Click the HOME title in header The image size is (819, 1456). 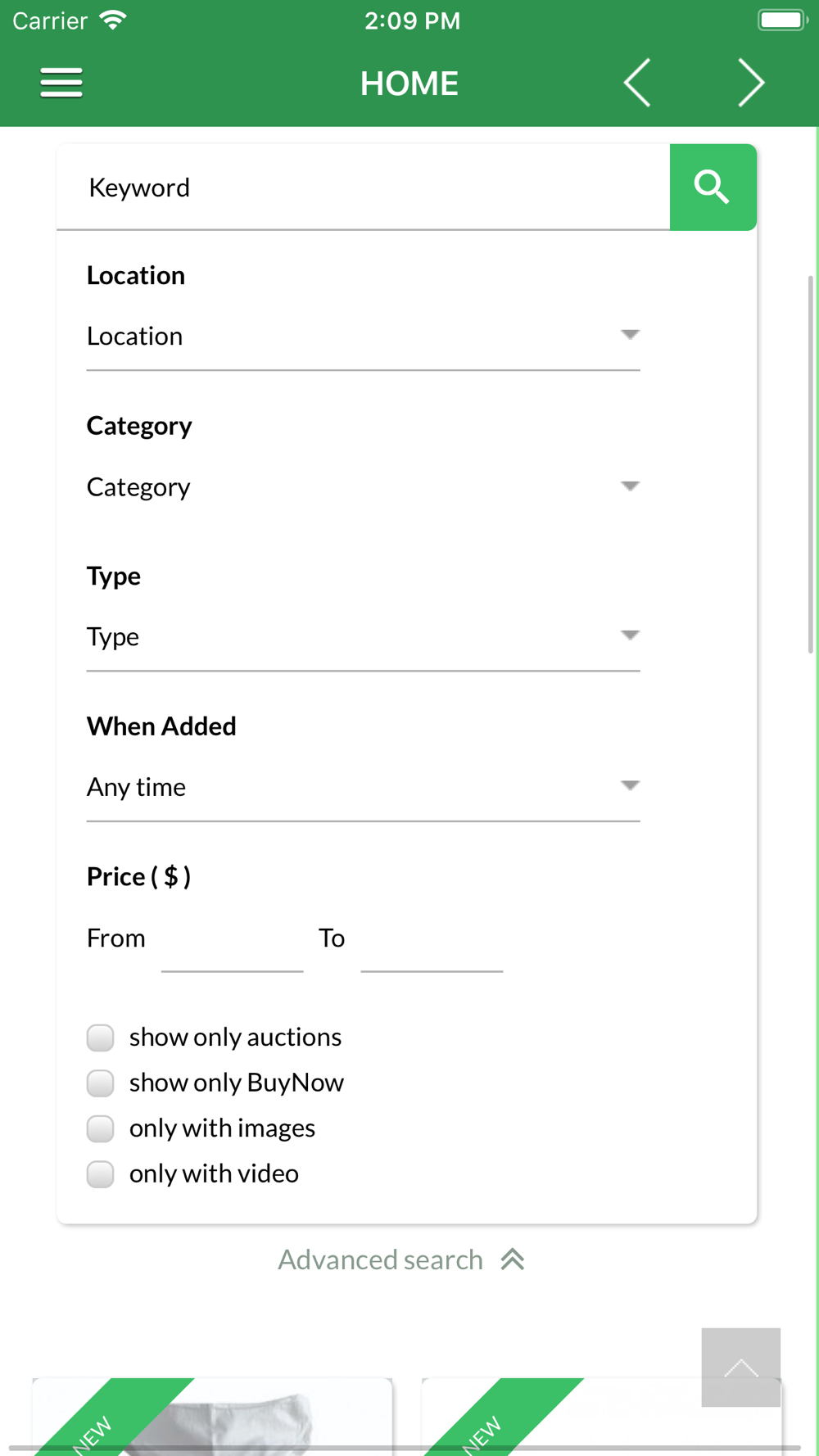coord(409,84)
